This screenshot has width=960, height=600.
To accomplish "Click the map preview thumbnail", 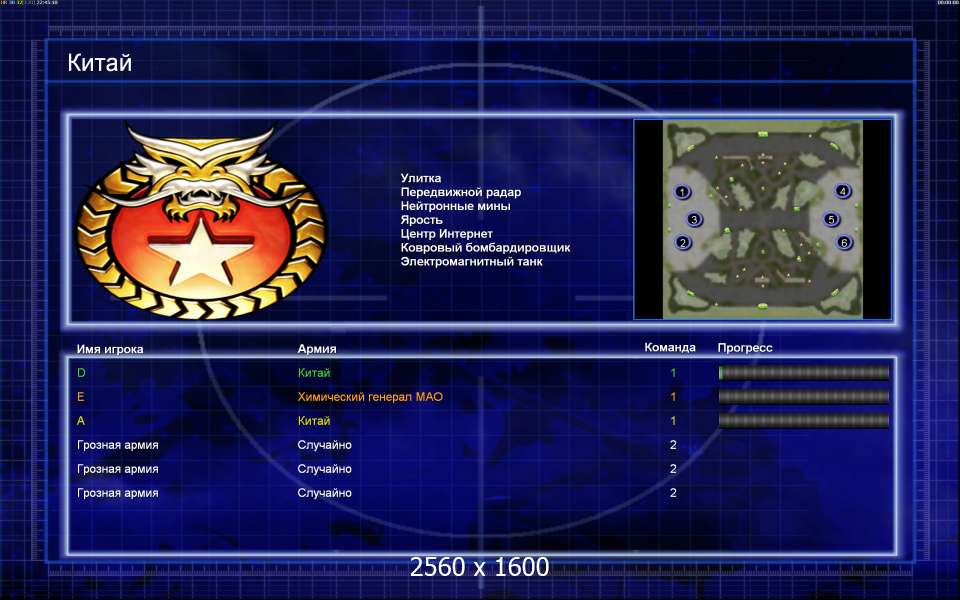I will coord(762,219).
